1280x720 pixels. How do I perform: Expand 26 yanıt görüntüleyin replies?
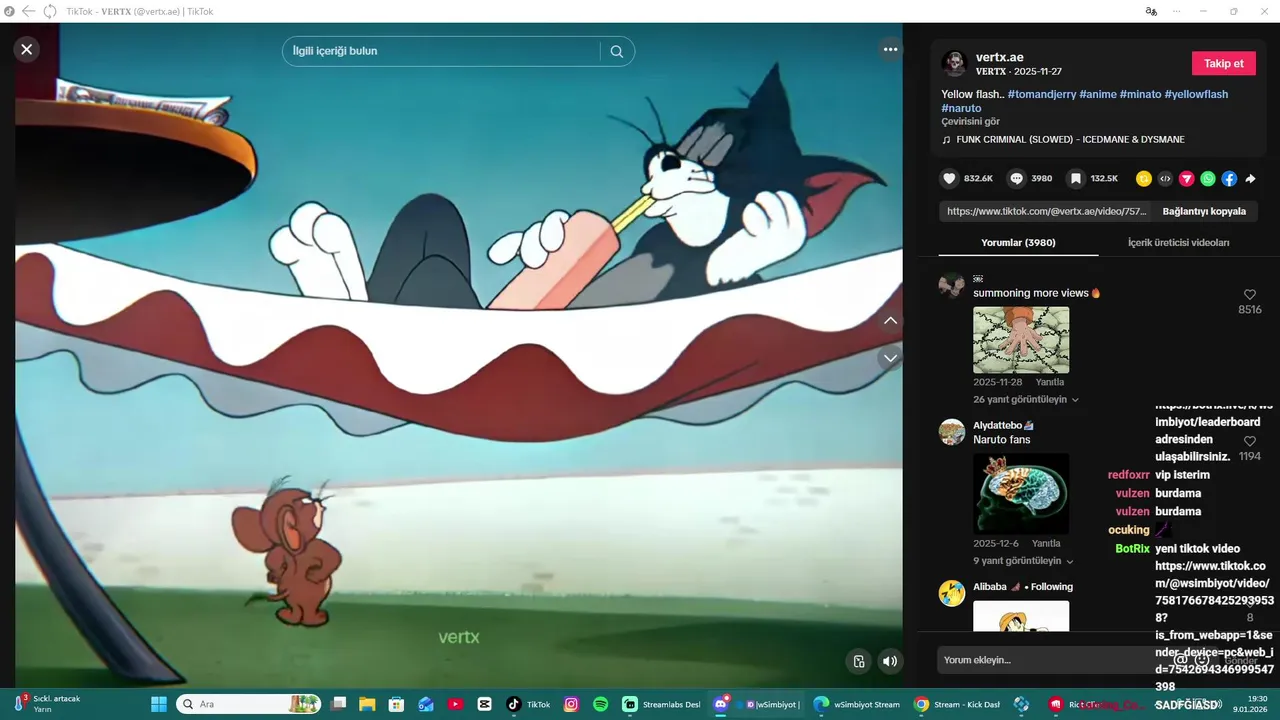1026,399
